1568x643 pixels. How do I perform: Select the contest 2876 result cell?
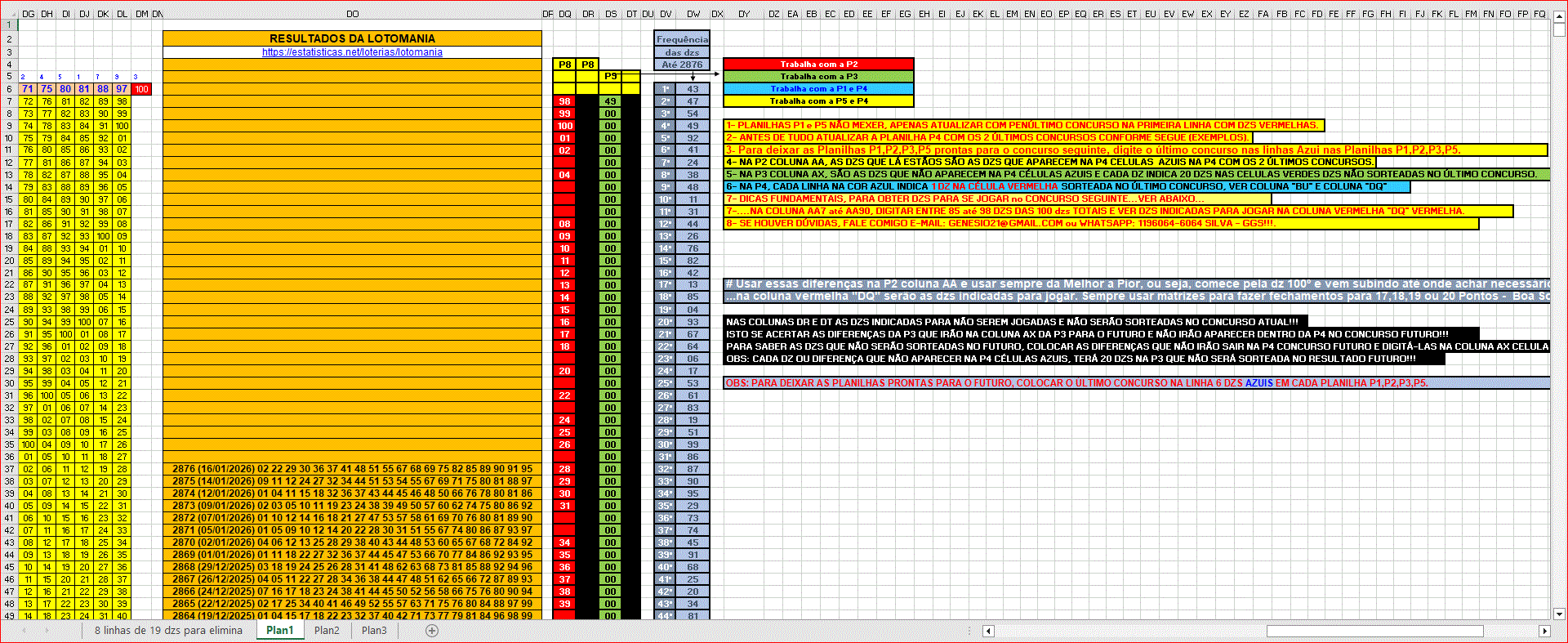pos(352,469)
